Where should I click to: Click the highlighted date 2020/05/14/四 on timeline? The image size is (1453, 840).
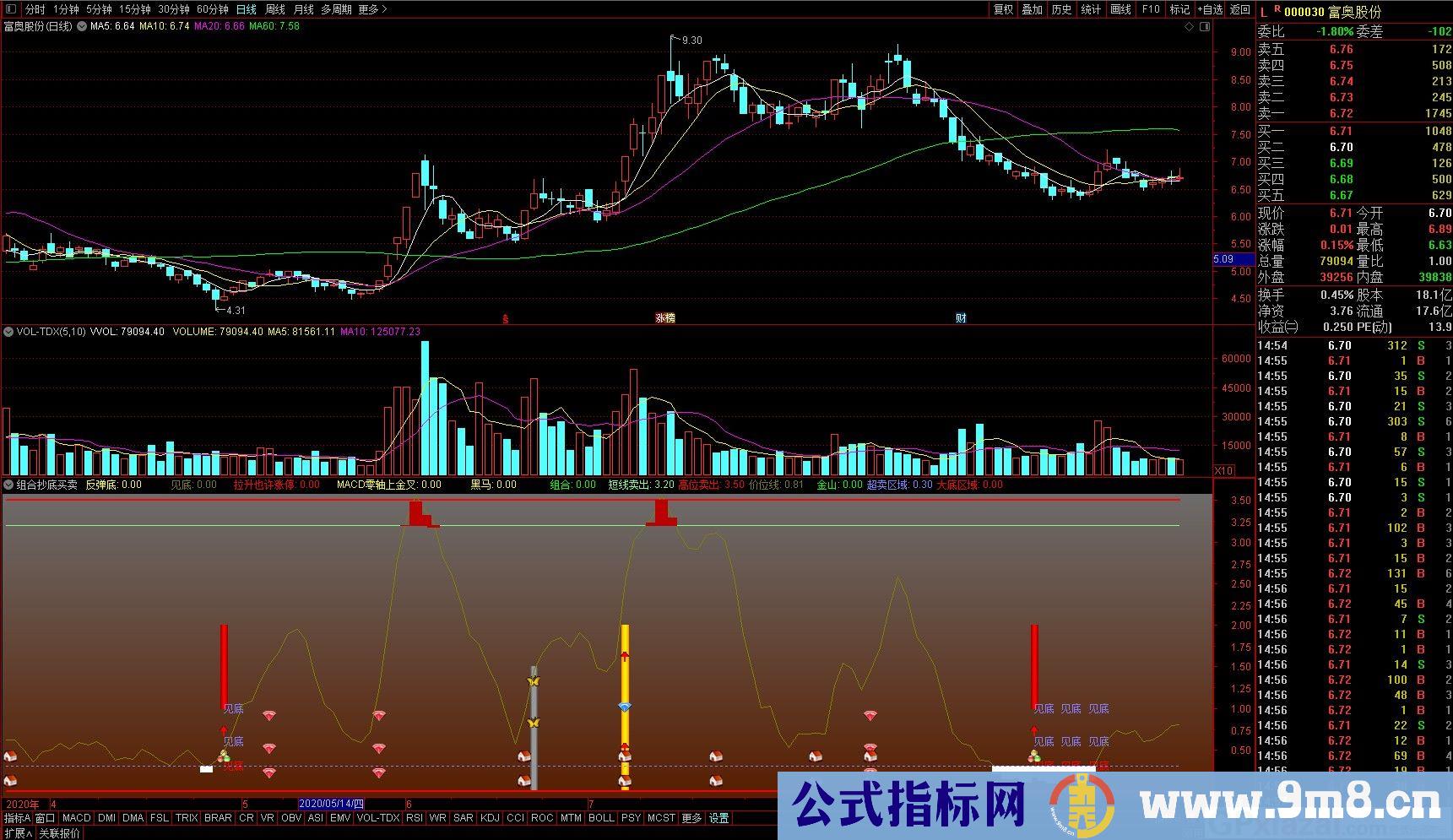point(332,804)
